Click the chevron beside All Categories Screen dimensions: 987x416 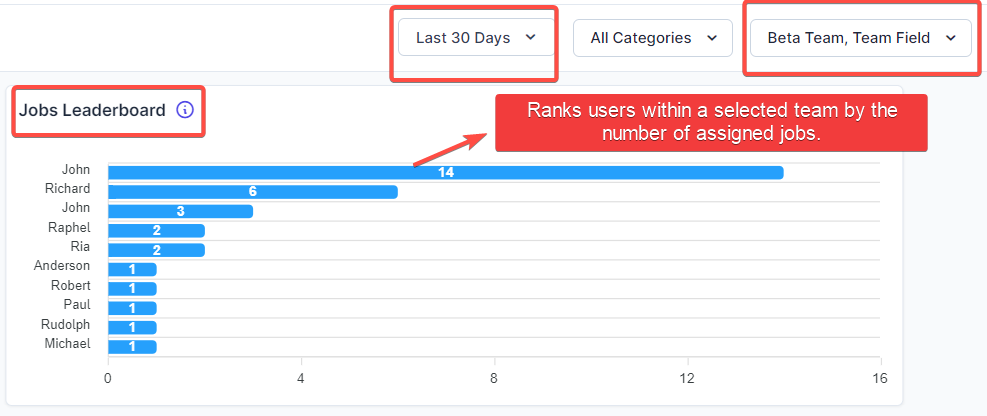coord(712,38)
